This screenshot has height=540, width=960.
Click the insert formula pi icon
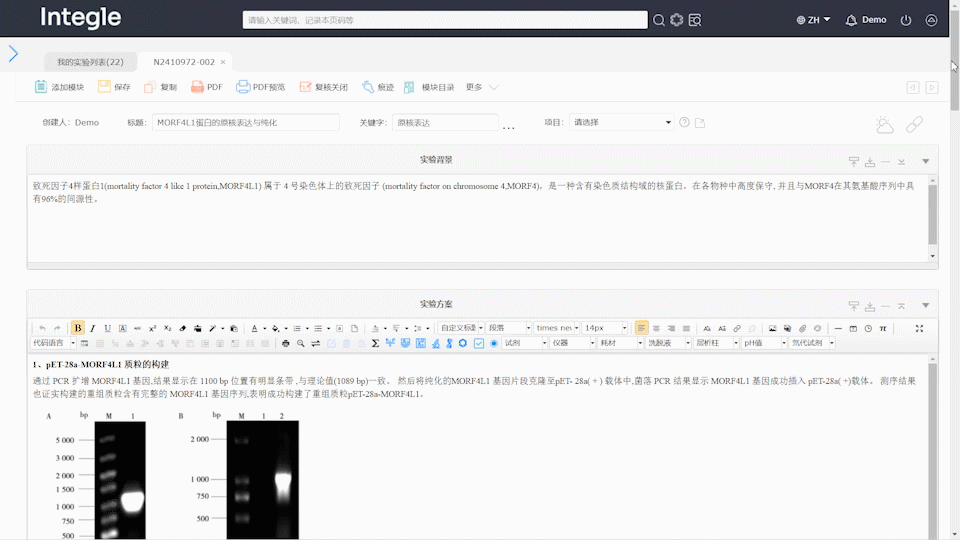[x=883, y=328]
